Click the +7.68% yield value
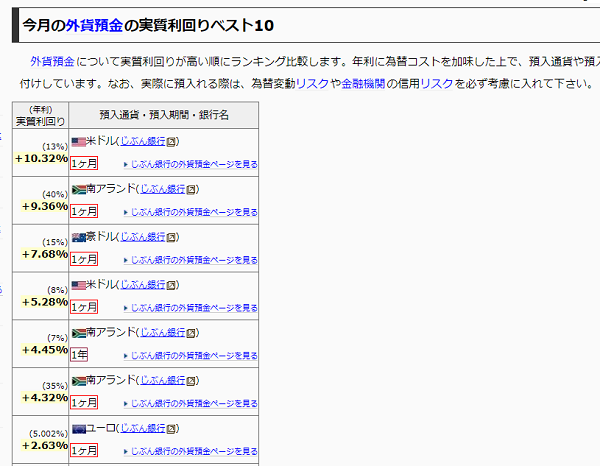The width and height of the screenshot is (600, 466). tap(45, 254)
